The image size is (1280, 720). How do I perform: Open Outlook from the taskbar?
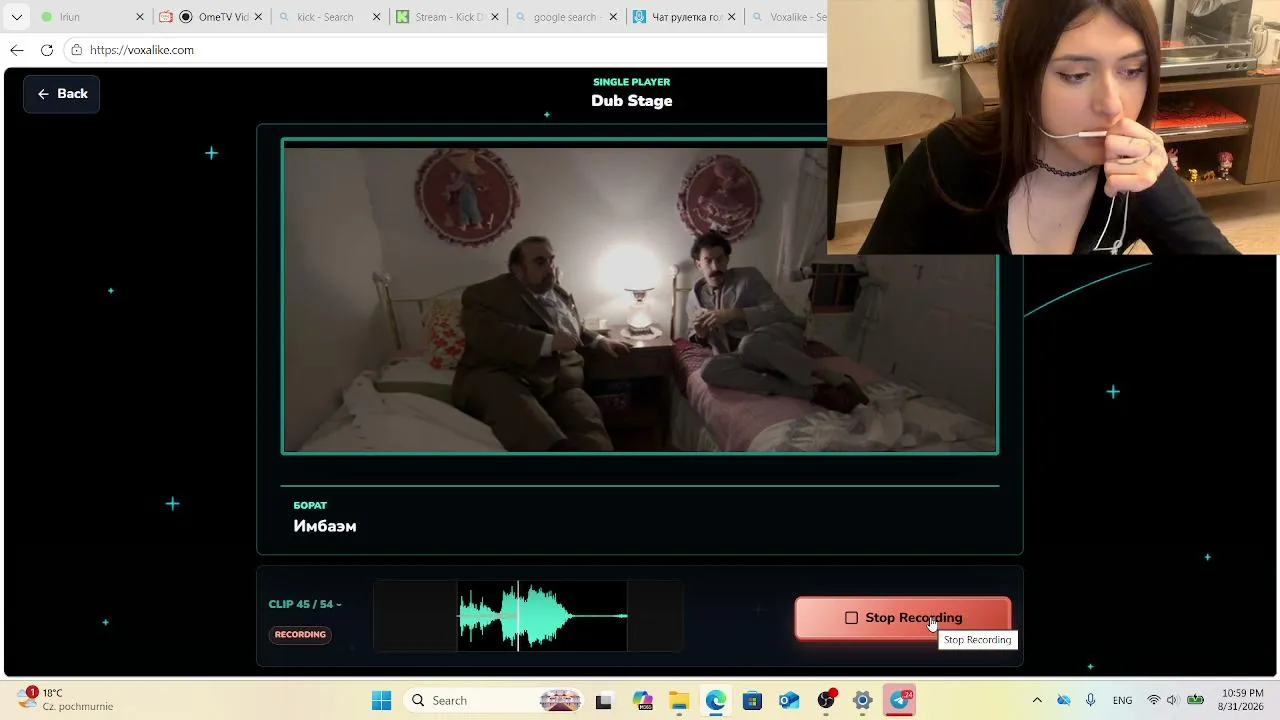tap(789, 700)
